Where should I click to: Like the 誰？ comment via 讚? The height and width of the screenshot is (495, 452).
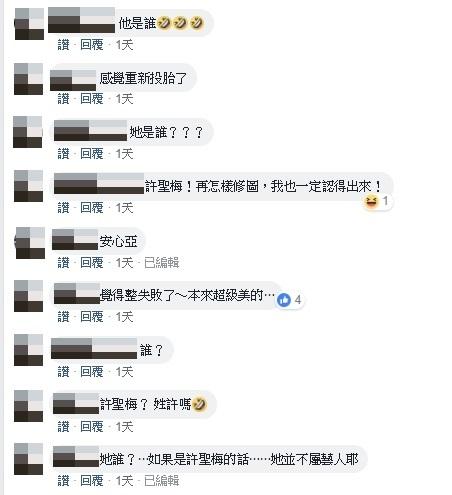(x=63, y=372)
